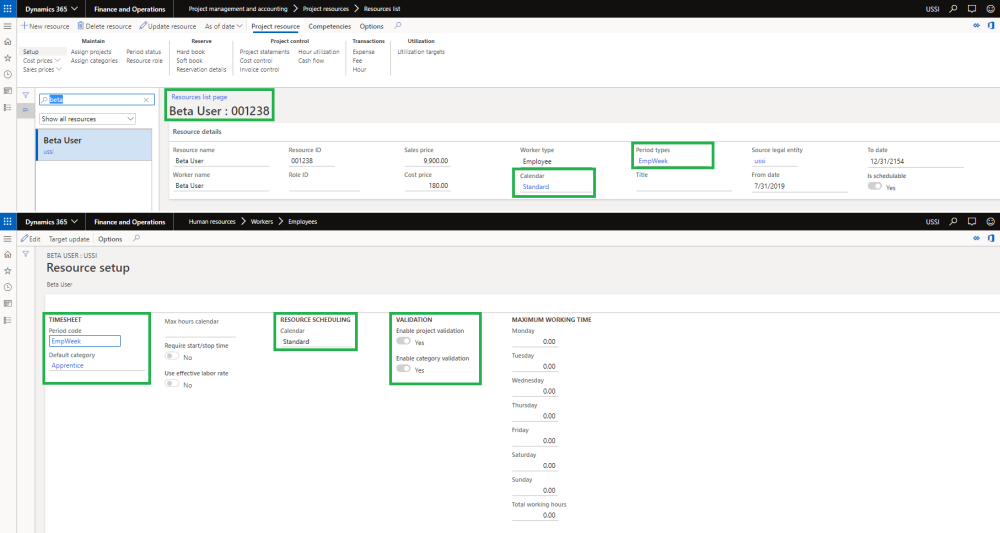Select Beta User row in resource list
Viewport: 1000px width, 533px height.
tap(94, 145)
